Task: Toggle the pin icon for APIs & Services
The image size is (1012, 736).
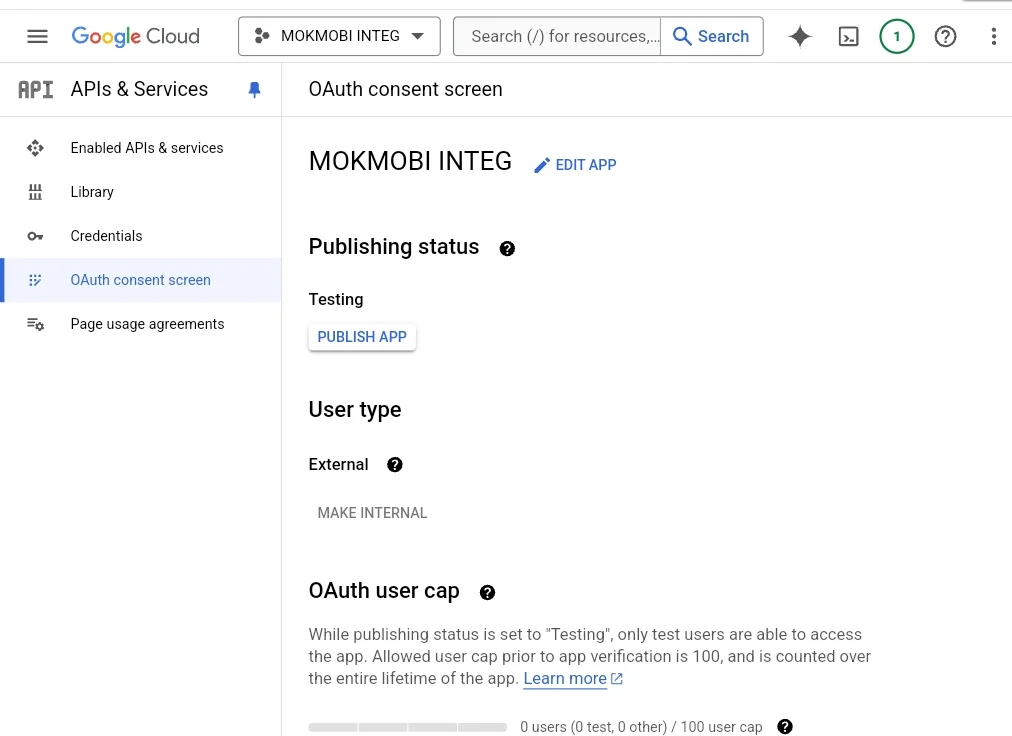Action: click(x=254, y=89)
